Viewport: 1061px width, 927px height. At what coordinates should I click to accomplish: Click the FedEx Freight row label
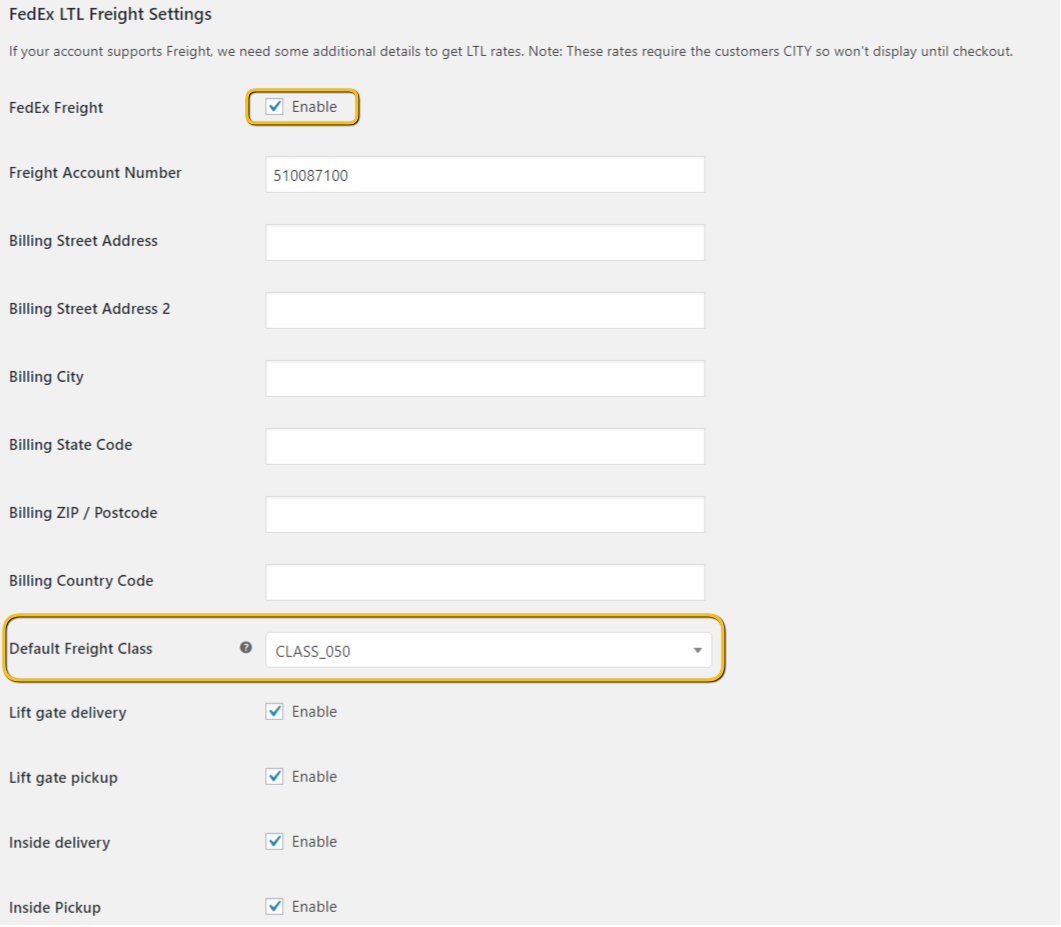[x=56, y=108]
